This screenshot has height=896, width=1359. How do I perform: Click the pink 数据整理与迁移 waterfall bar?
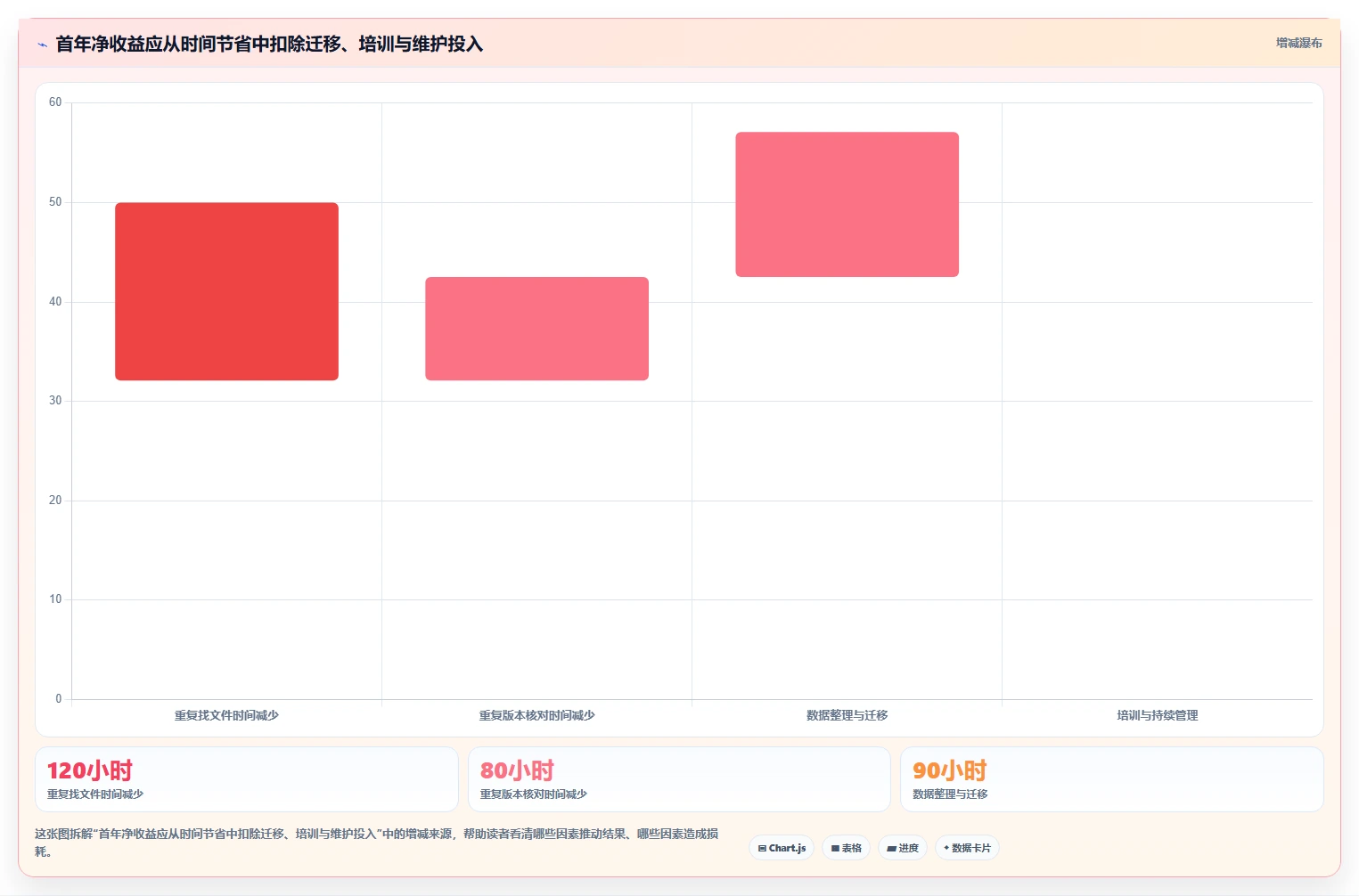pos(847,204)
